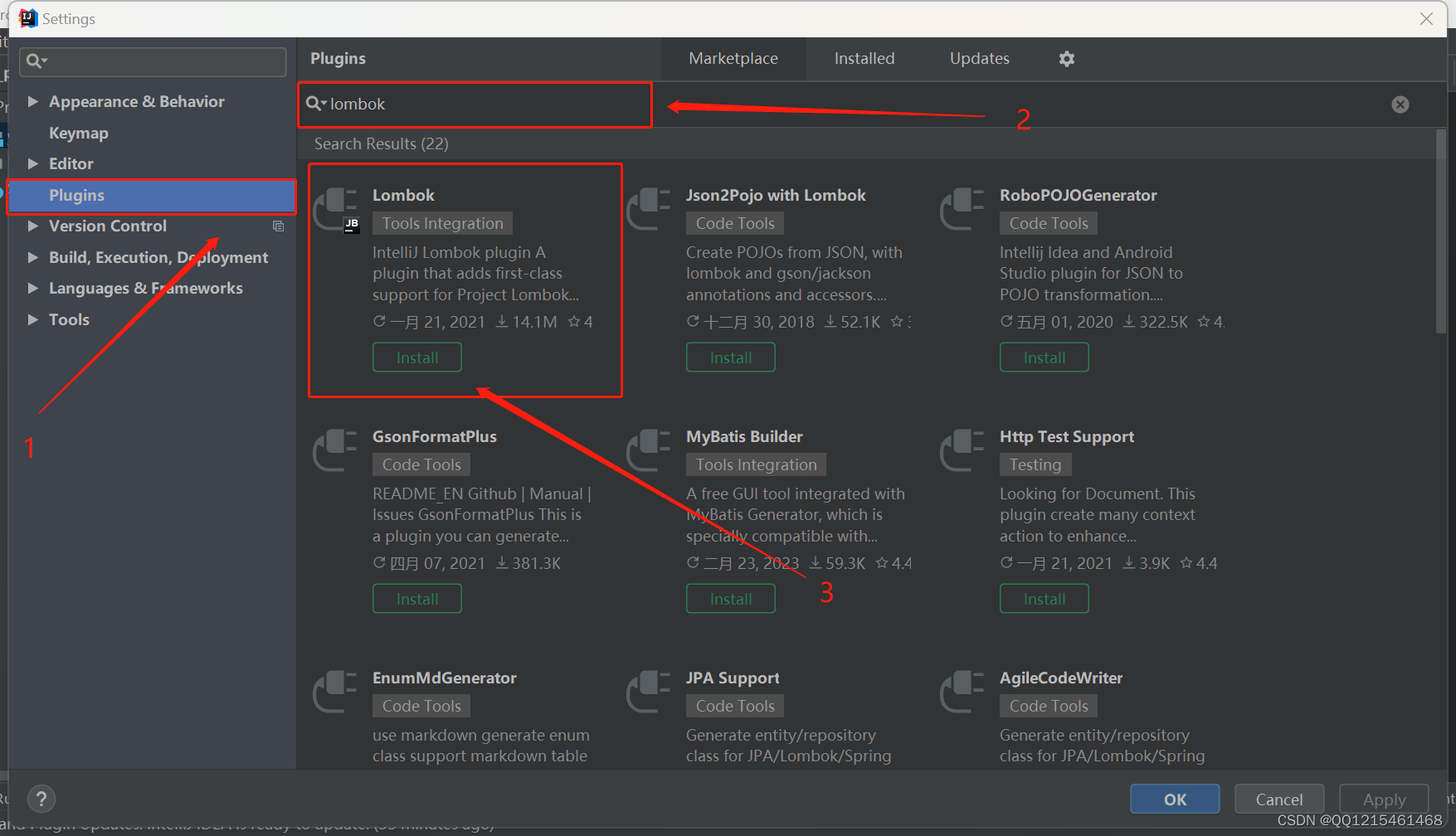
Task: Open the EnumMdGenerator plugin title
Action: [x=445, y=678]
